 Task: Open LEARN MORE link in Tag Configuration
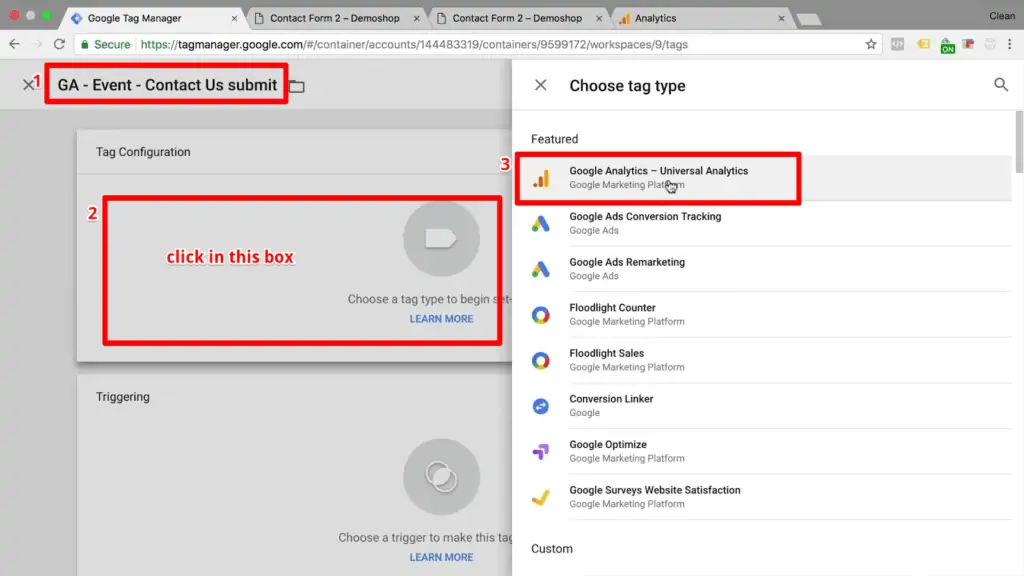coord(441,319)
